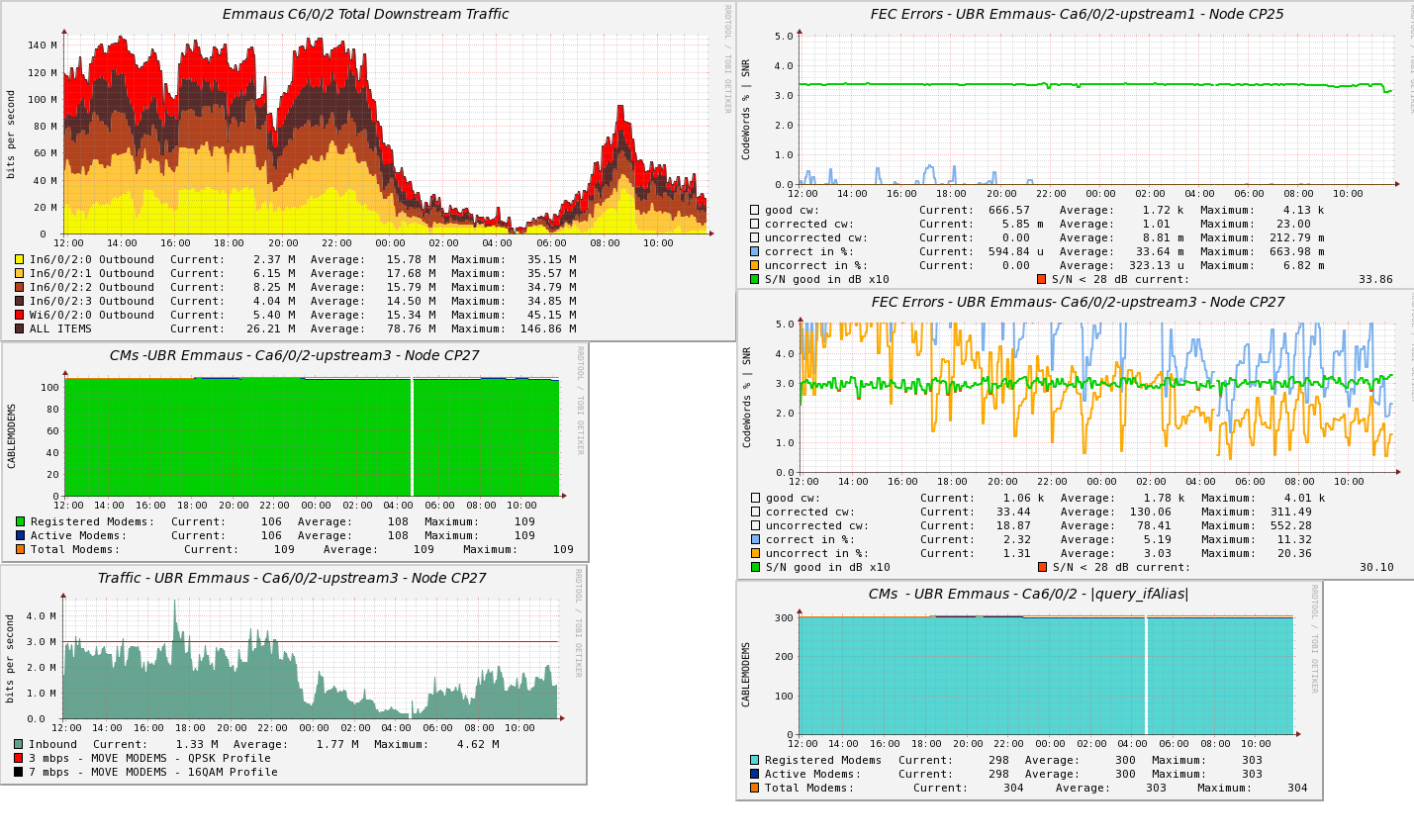Open the Traffic upstream3 Node CP27 plot area

point(311,658)
